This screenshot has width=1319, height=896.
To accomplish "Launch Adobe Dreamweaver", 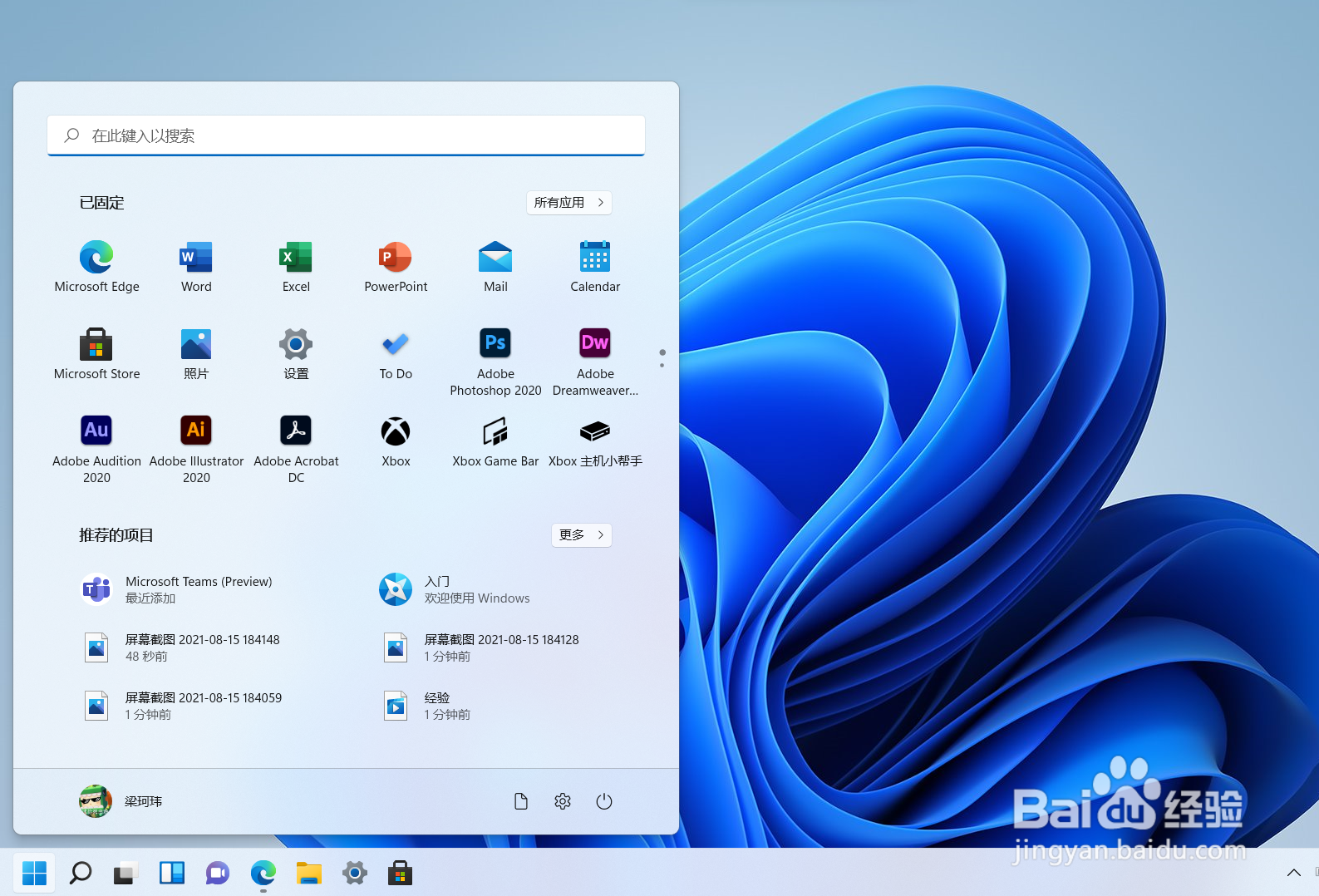I will point(595,362).
